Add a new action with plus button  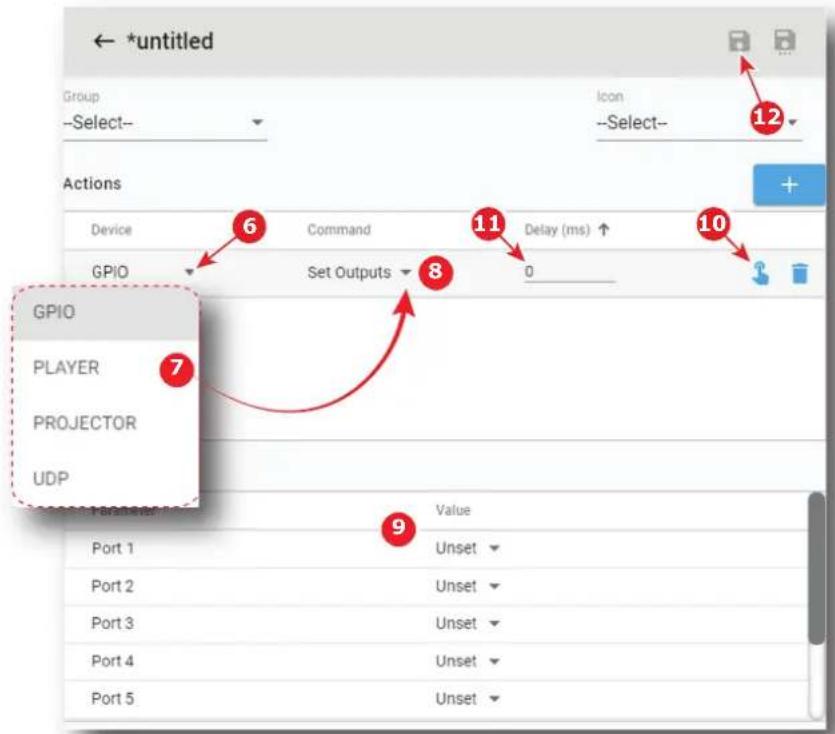789,185
